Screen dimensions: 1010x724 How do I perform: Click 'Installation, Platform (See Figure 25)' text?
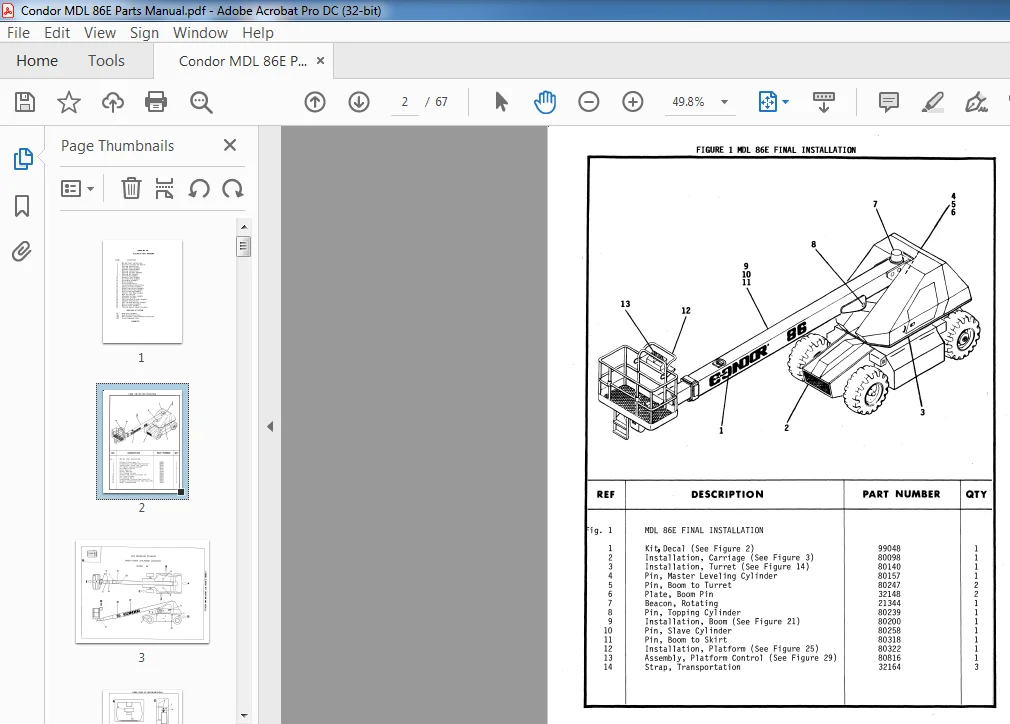(x=732, y=649)
